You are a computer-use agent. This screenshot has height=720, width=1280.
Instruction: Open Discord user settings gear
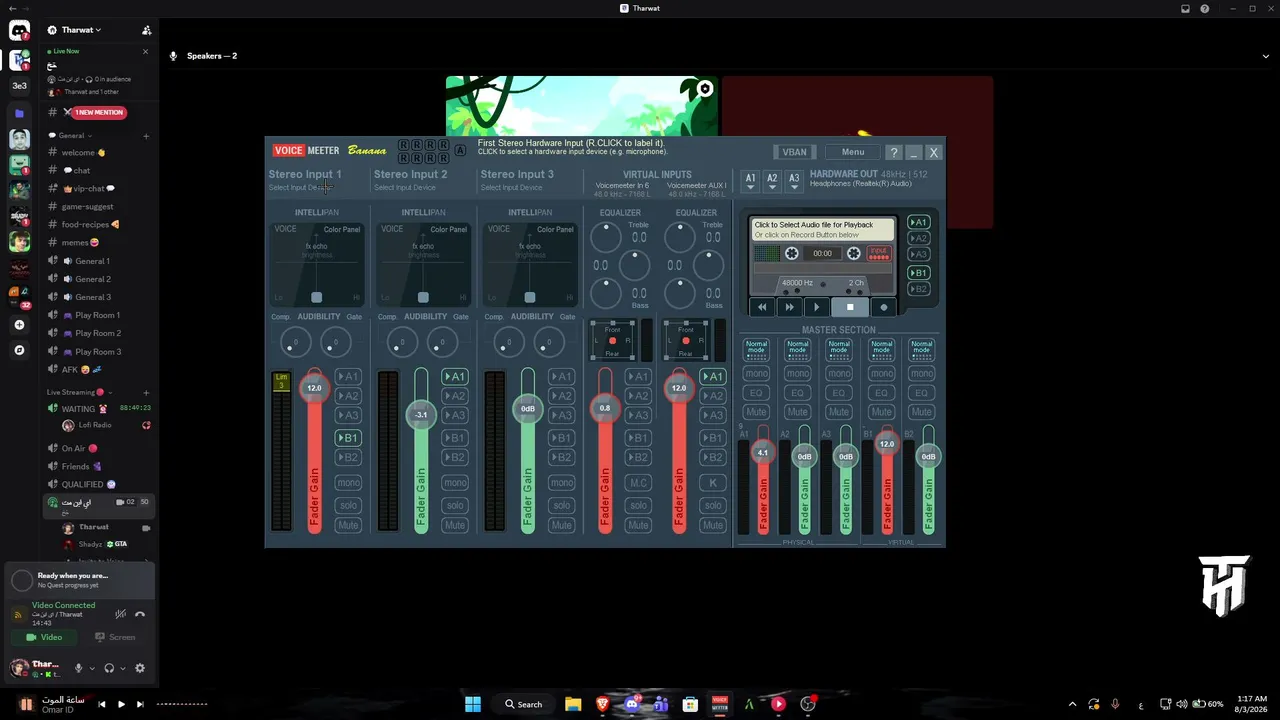pos(140,668)
